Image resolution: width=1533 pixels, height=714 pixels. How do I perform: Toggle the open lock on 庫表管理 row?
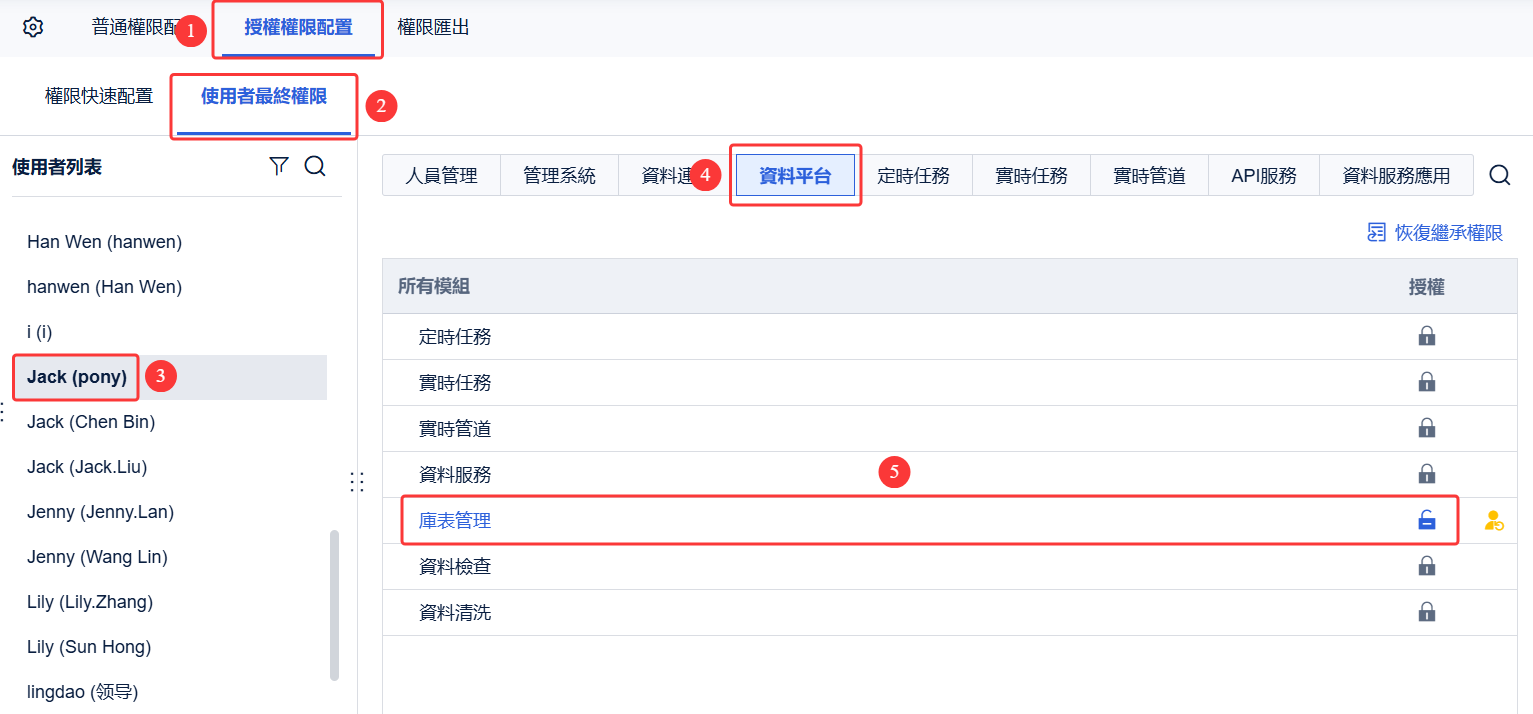tap(1427, 520)
